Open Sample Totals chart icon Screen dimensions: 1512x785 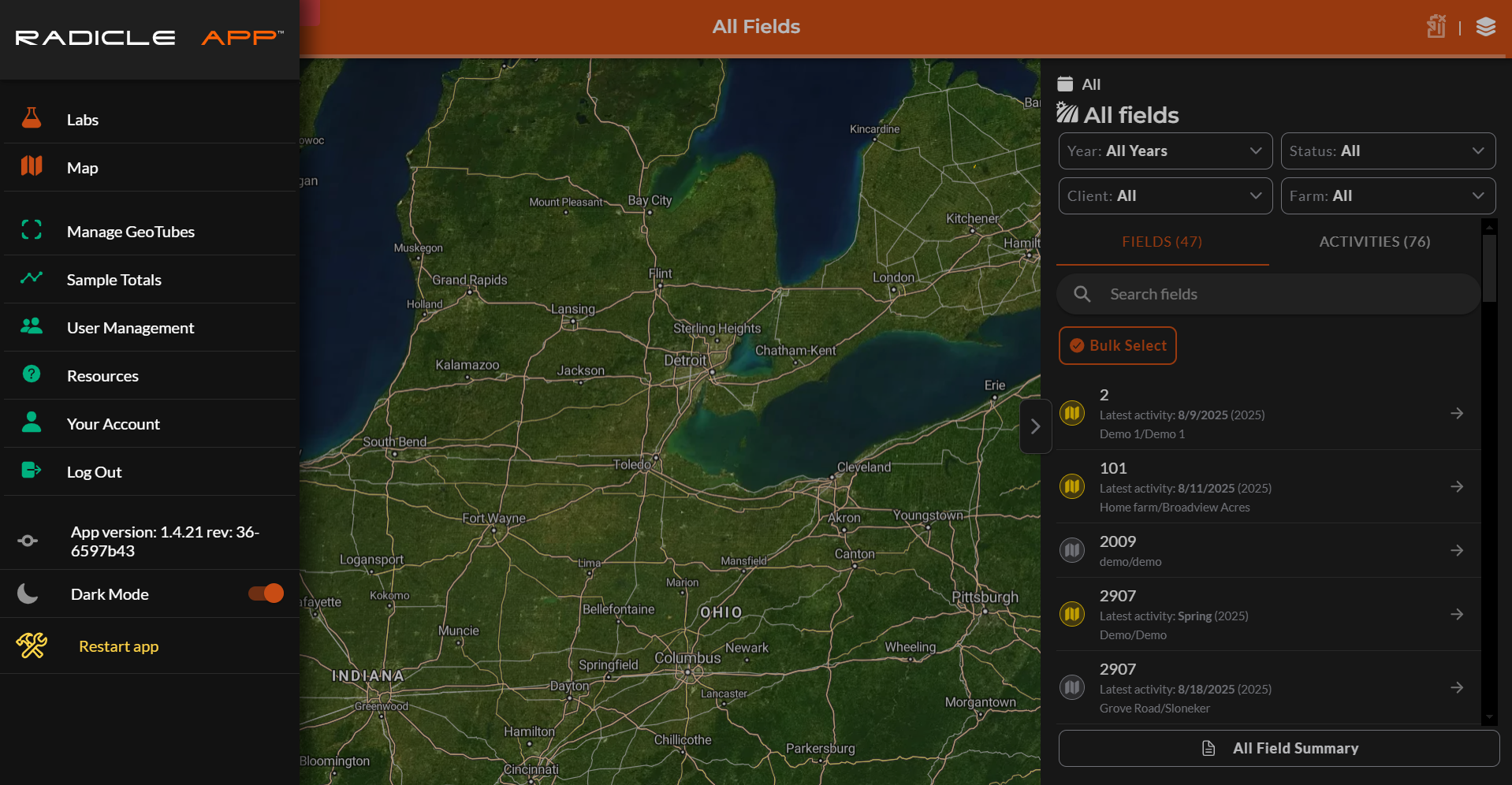[32, 277]
